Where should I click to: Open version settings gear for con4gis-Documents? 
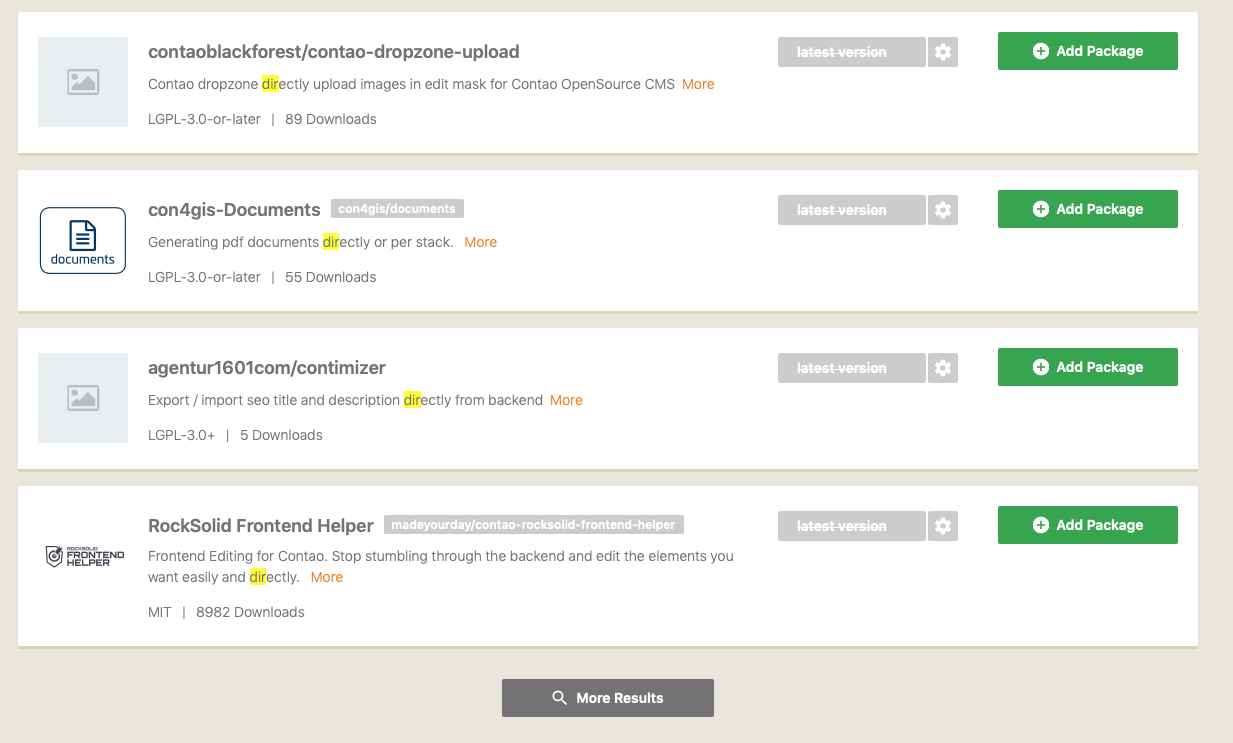pyautogui.click(x=943, y=210)
